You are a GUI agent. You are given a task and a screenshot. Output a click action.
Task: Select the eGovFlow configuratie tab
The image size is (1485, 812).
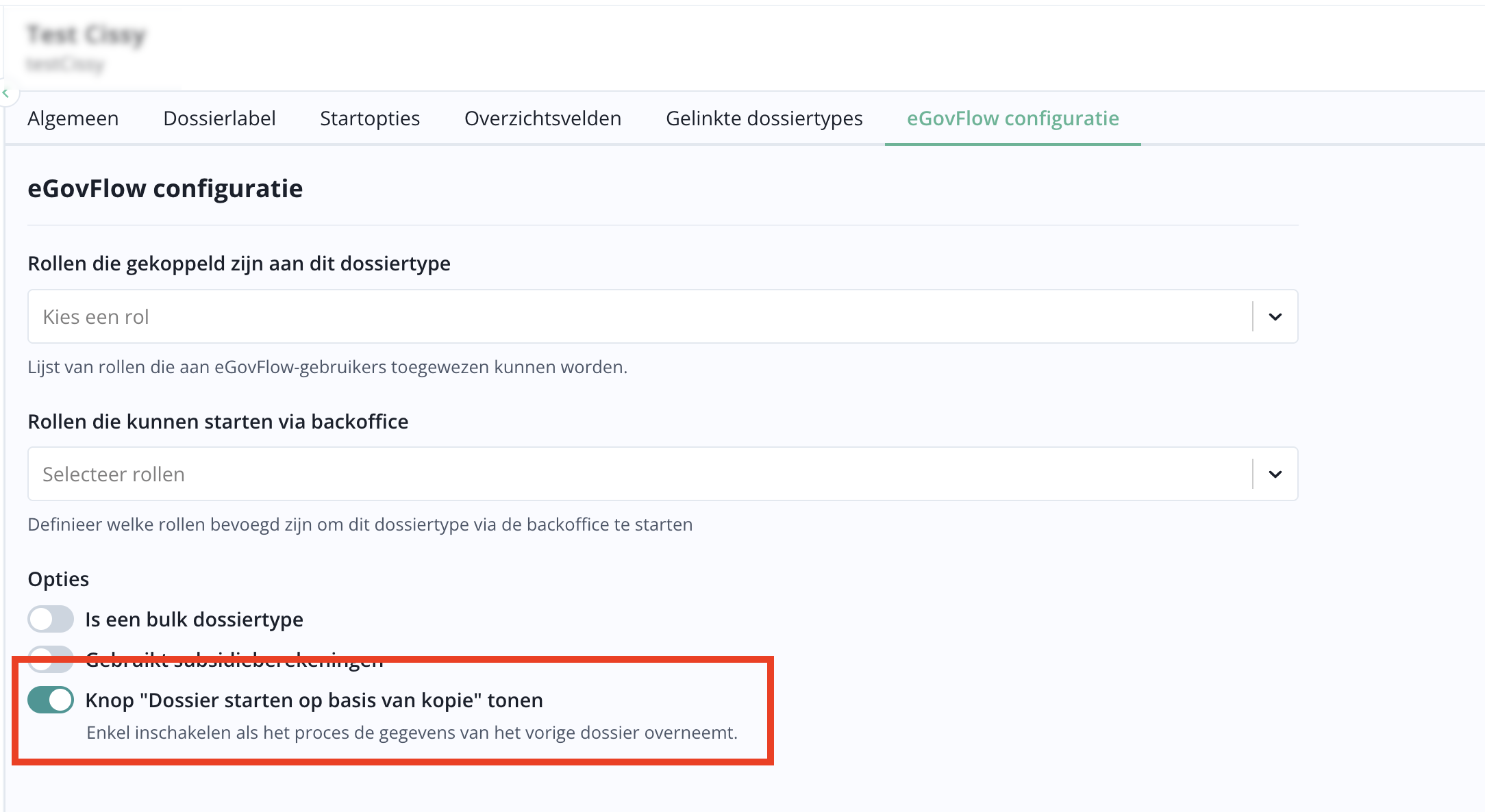pyautogui.click(x=1012, y=118)
